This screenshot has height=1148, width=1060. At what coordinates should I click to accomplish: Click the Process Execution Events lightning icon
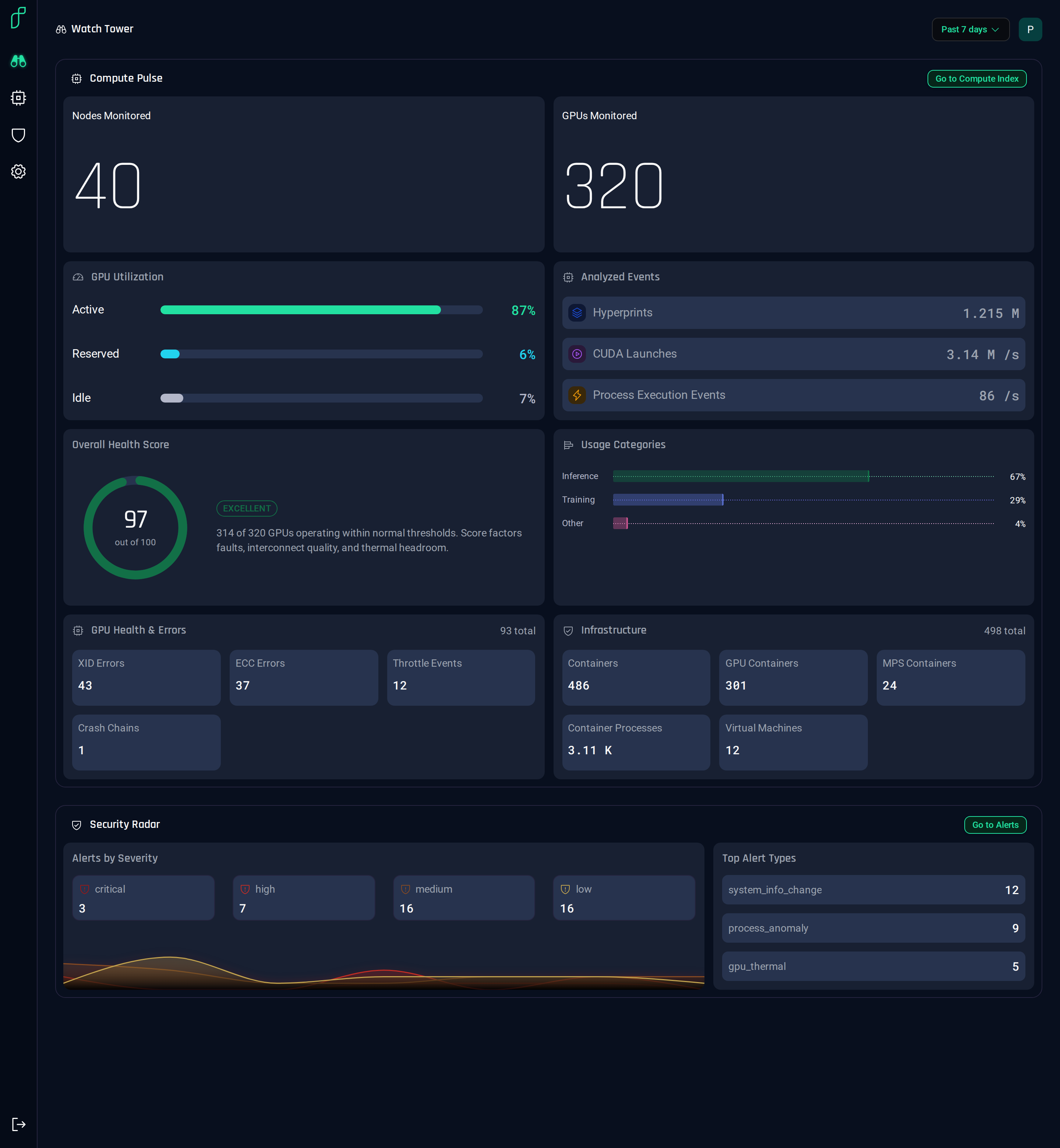[x=577, y=395]
